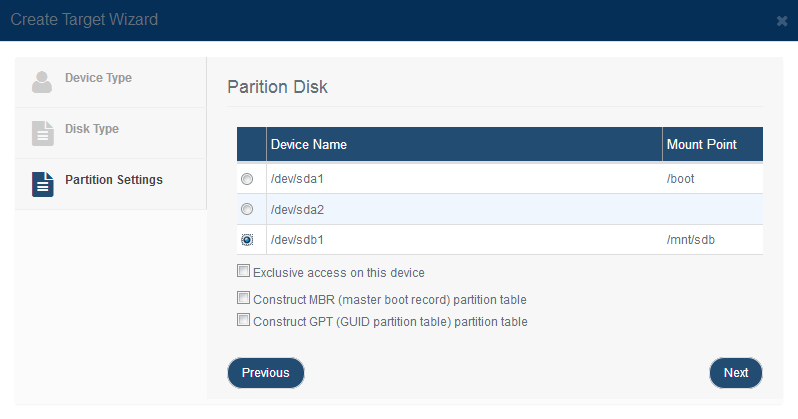Check Construct MBR partition table option
This screenshot has height=419, width=798.
243,298
